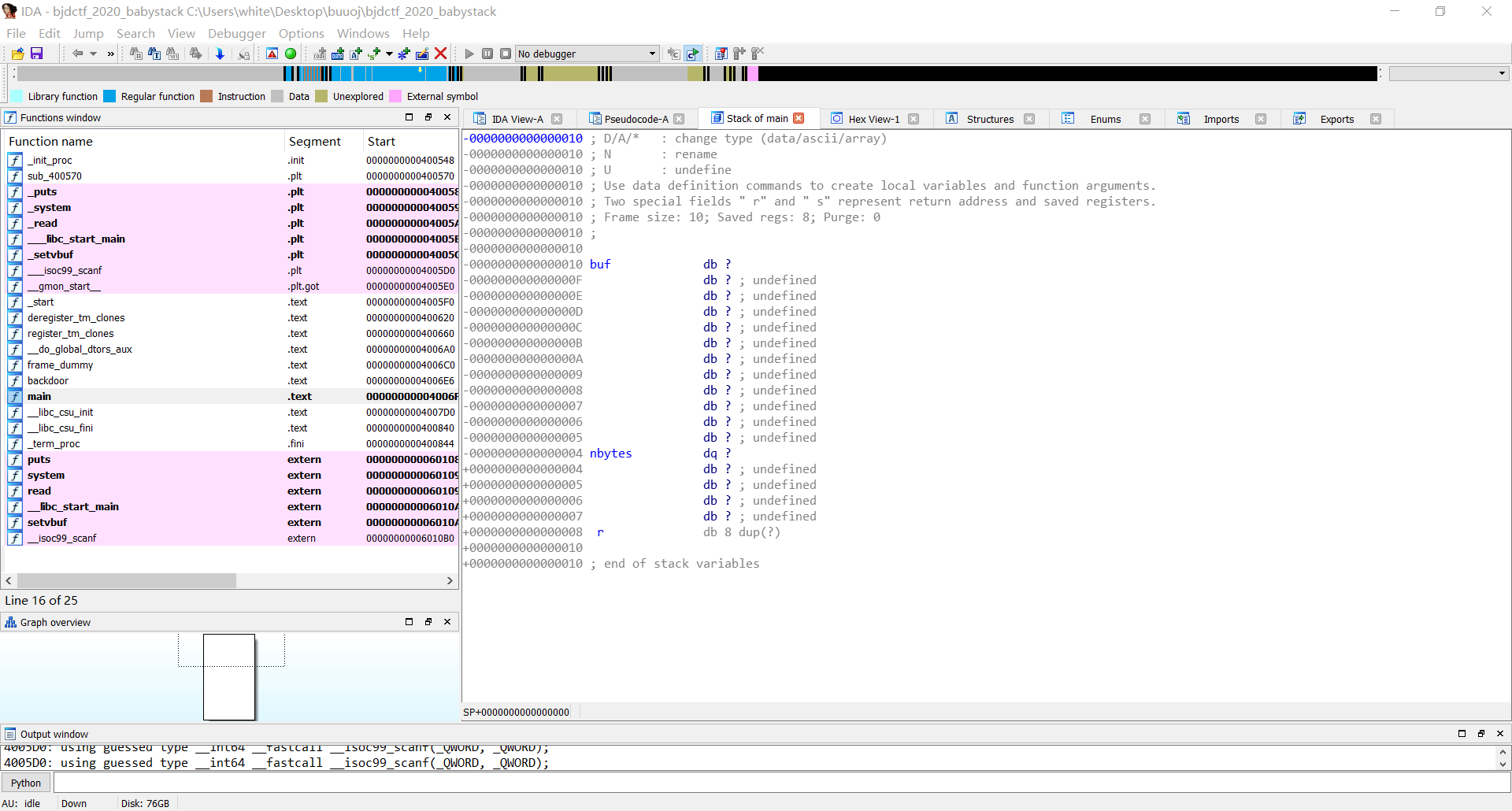Save the database via the disk icon
Image resolution: width=1512 pixels, height=811 pixels.
(x=36, y=54)
